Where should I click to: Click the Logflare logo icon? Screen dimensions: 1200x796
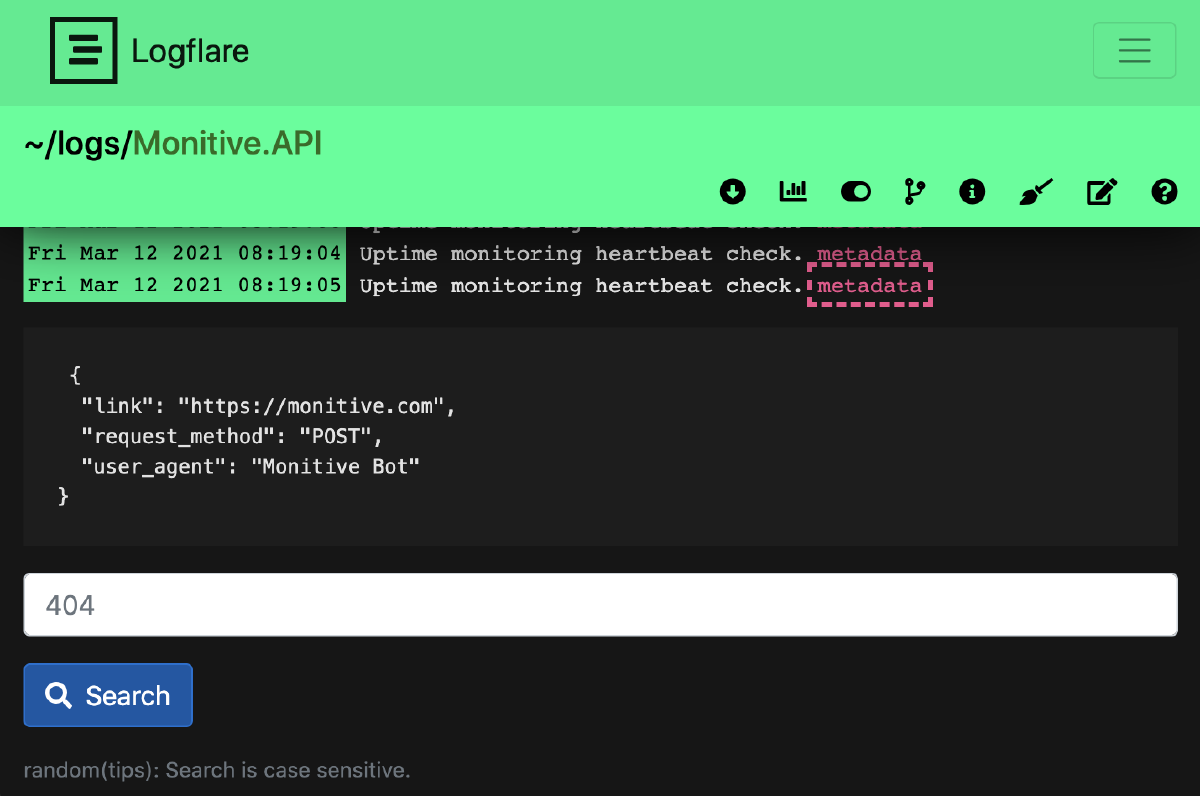coord(84,50)
